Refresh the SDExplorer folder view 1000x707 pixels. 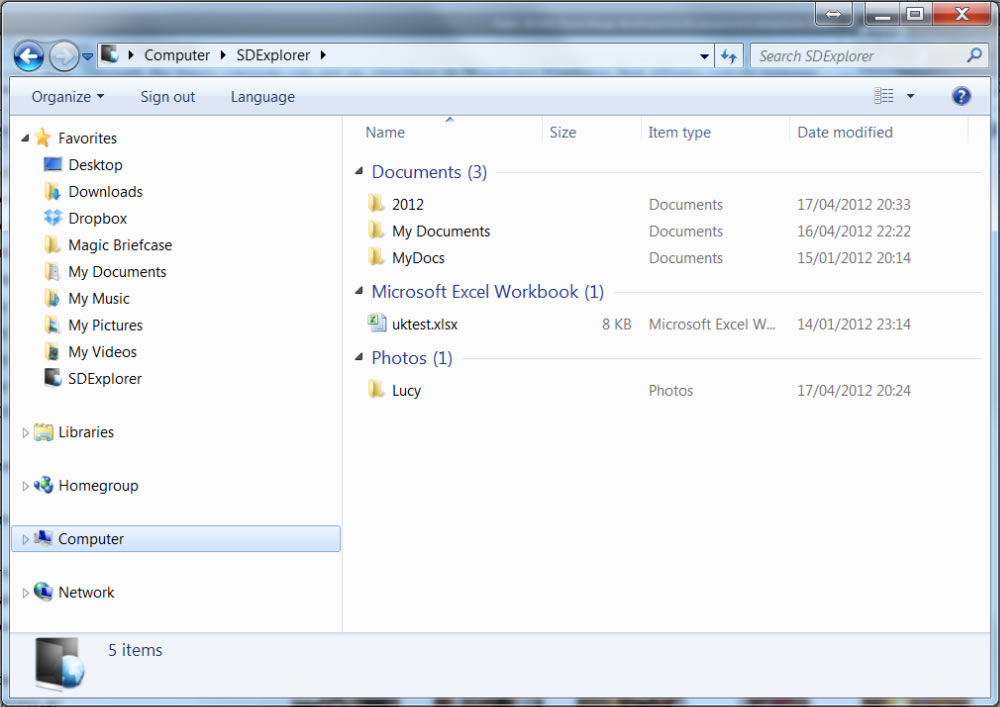728,57
